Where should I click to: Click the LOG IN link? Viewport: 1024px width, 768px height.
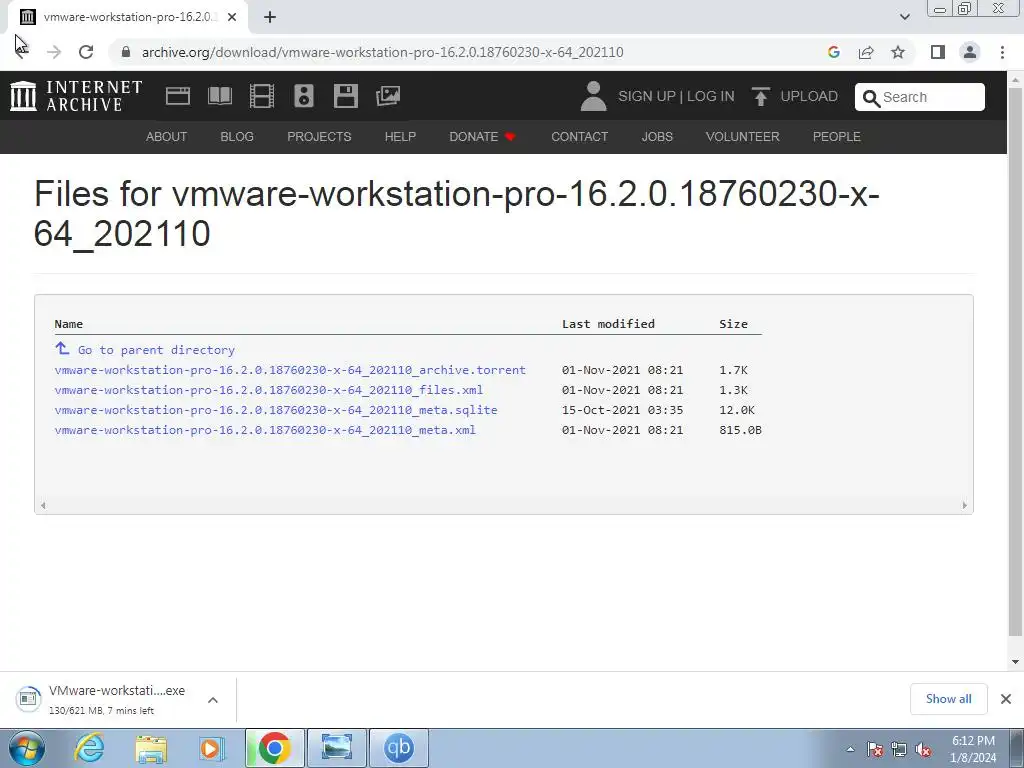tap(711, 96)
